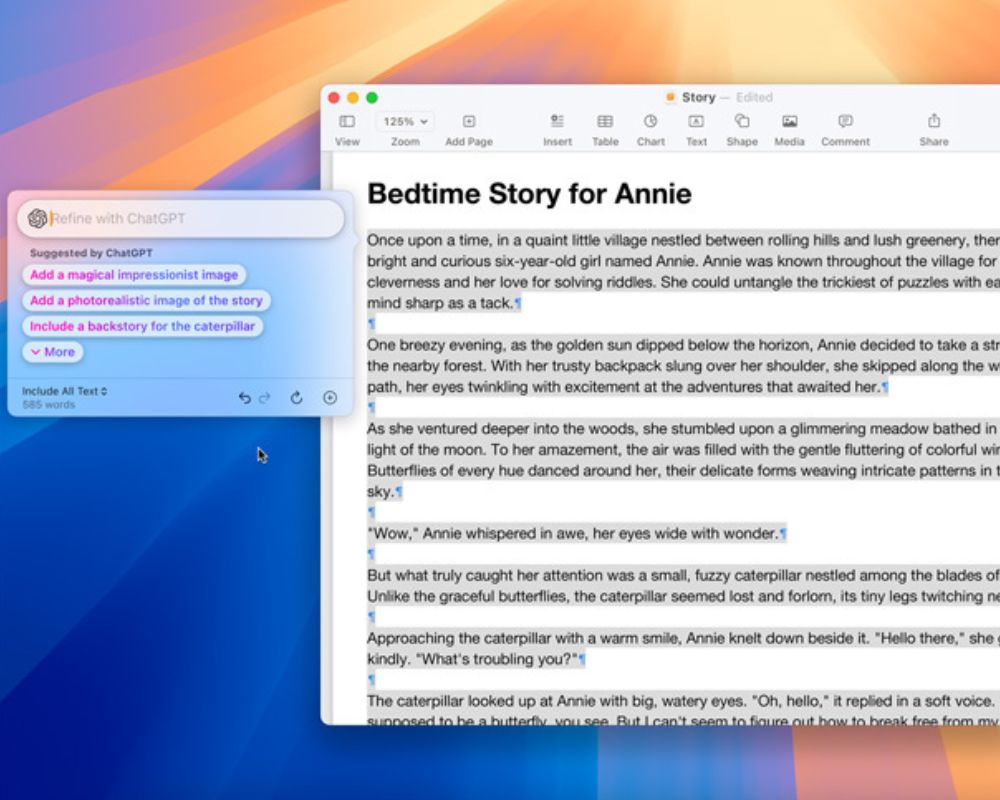This screenshot has height=800, width=1000.
Task: Open the 125% zoom dropdown
Action: (x=405, y=121)
